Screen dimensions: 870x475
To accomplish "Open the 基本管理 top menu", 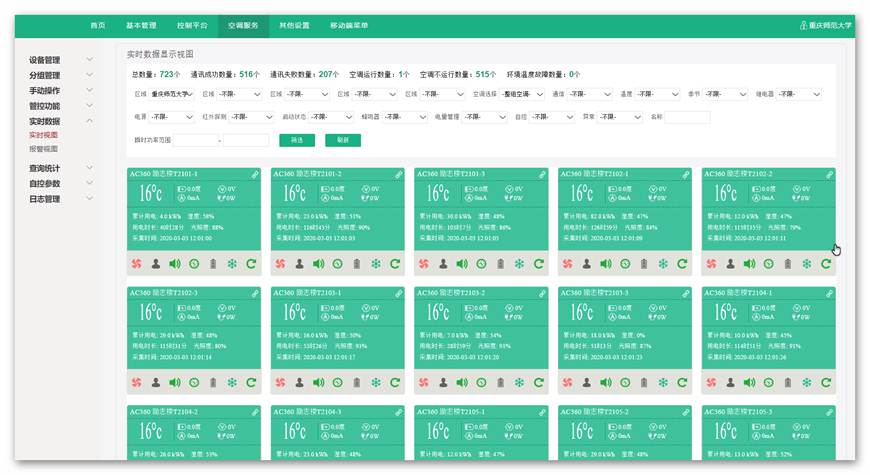I will click(x=141, y=26).
